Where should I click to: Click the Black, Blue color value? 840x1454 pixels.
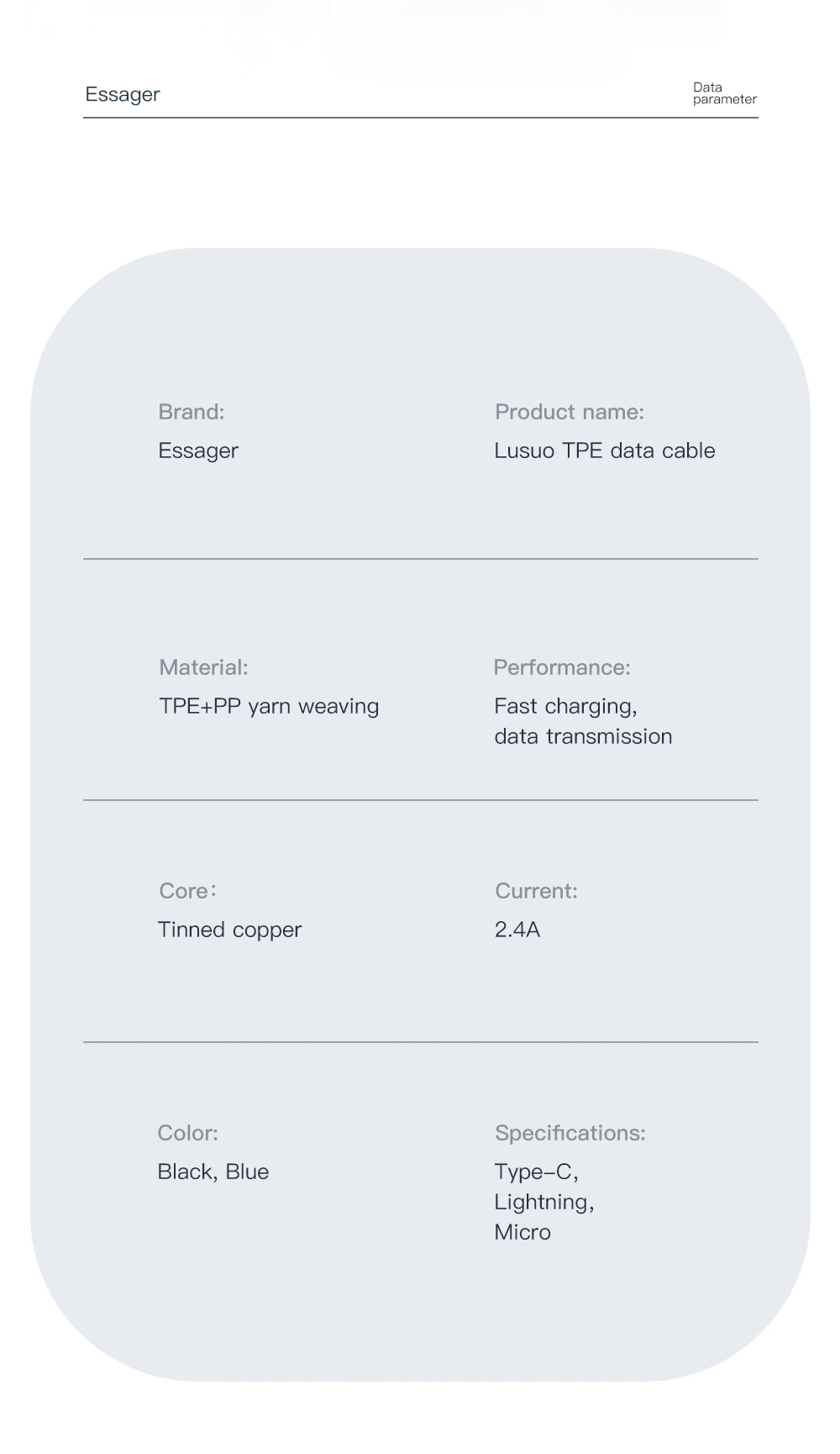click(213, 1172)
